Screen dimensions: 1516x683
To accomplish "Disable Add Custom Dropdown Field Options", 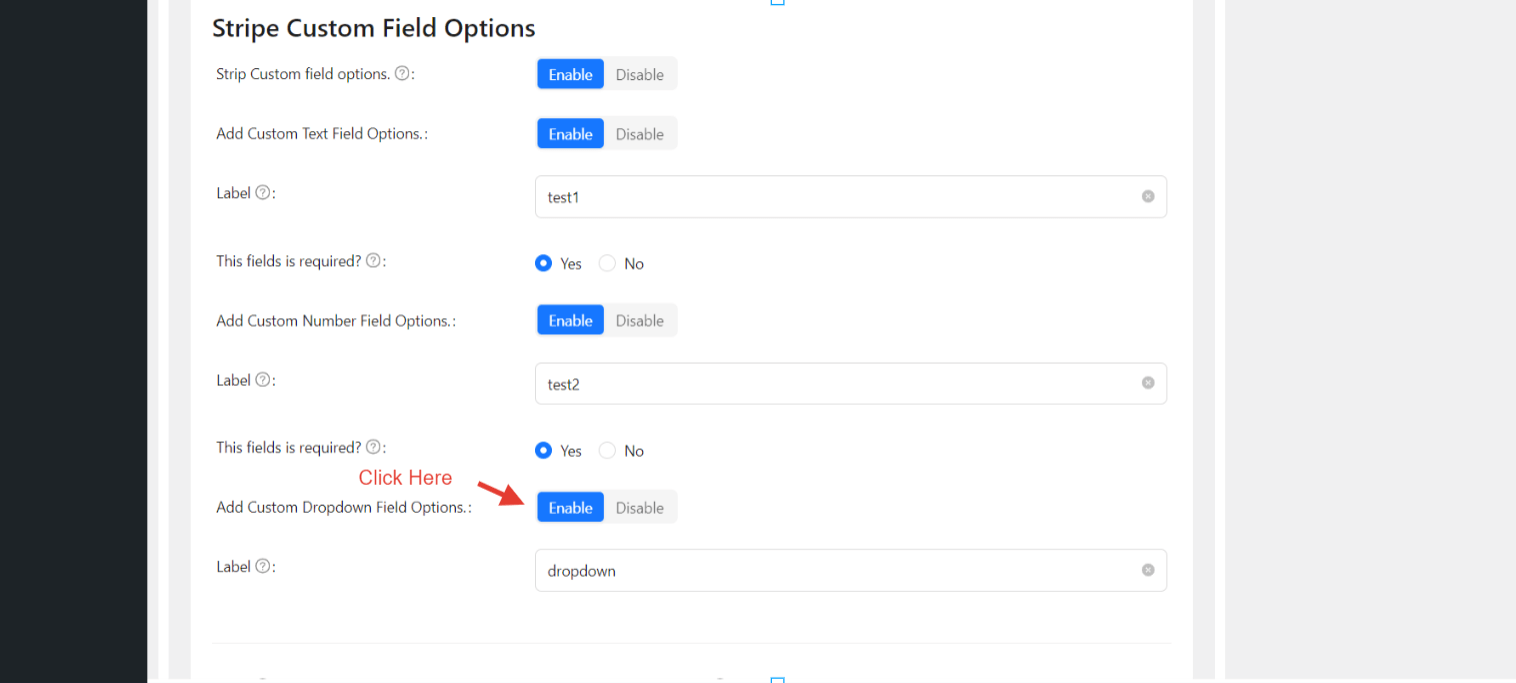I will [x=639, y=508].
